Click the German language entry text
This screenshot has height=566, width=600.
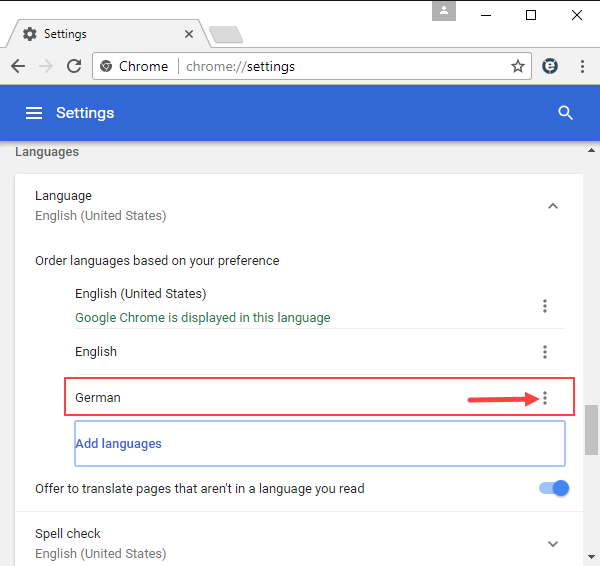pos(98,398)
